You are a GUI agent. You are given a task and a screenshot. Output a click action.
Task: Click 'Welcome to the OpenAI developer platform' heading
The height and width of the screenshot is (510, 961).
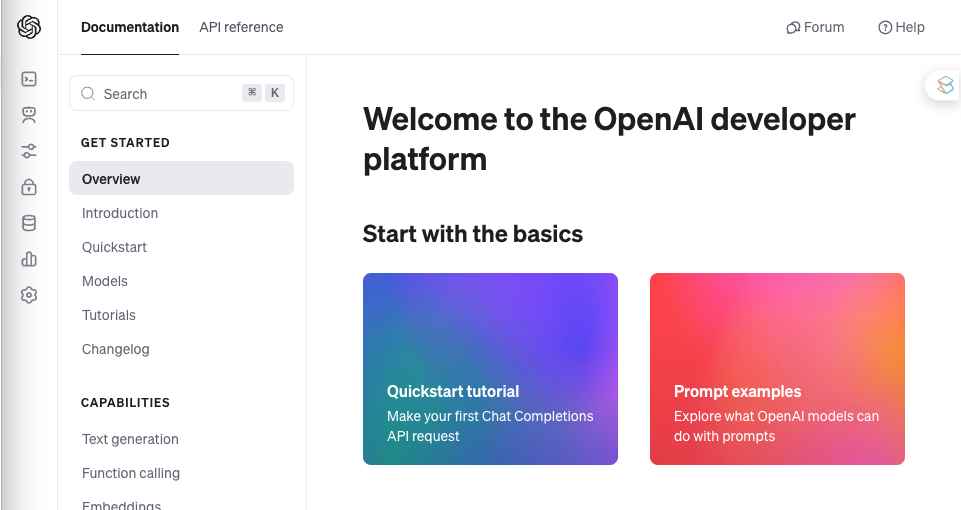[609, 139]
